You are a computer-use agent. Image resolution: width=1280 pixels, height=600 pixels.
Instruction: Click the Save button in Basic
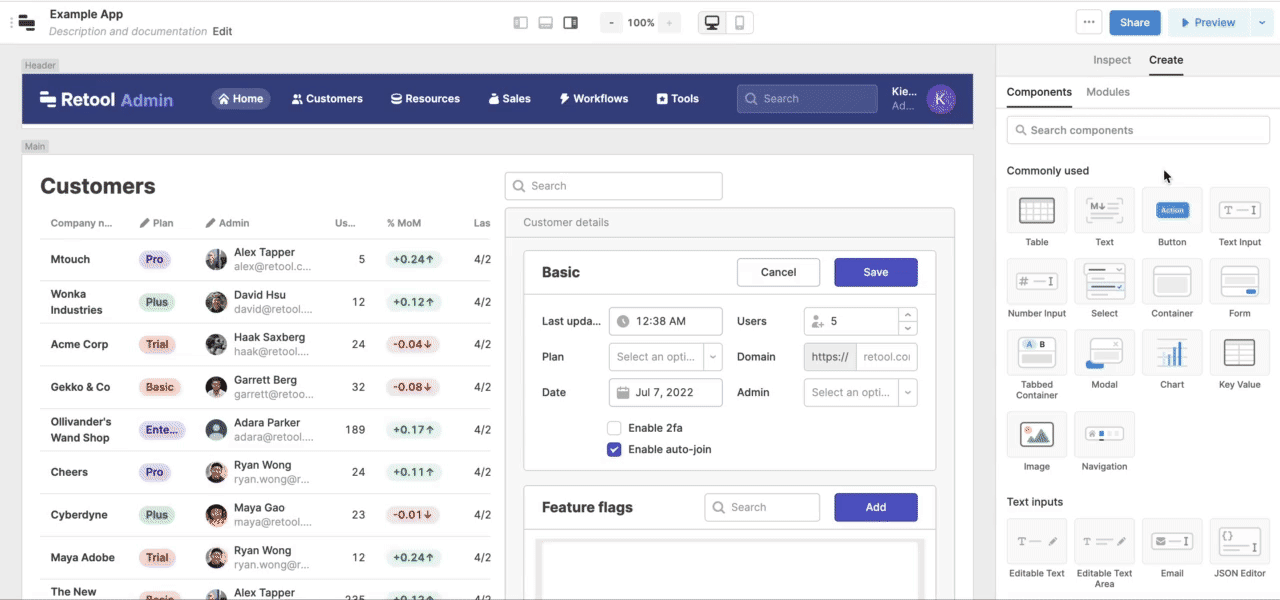tap(876, 272)
